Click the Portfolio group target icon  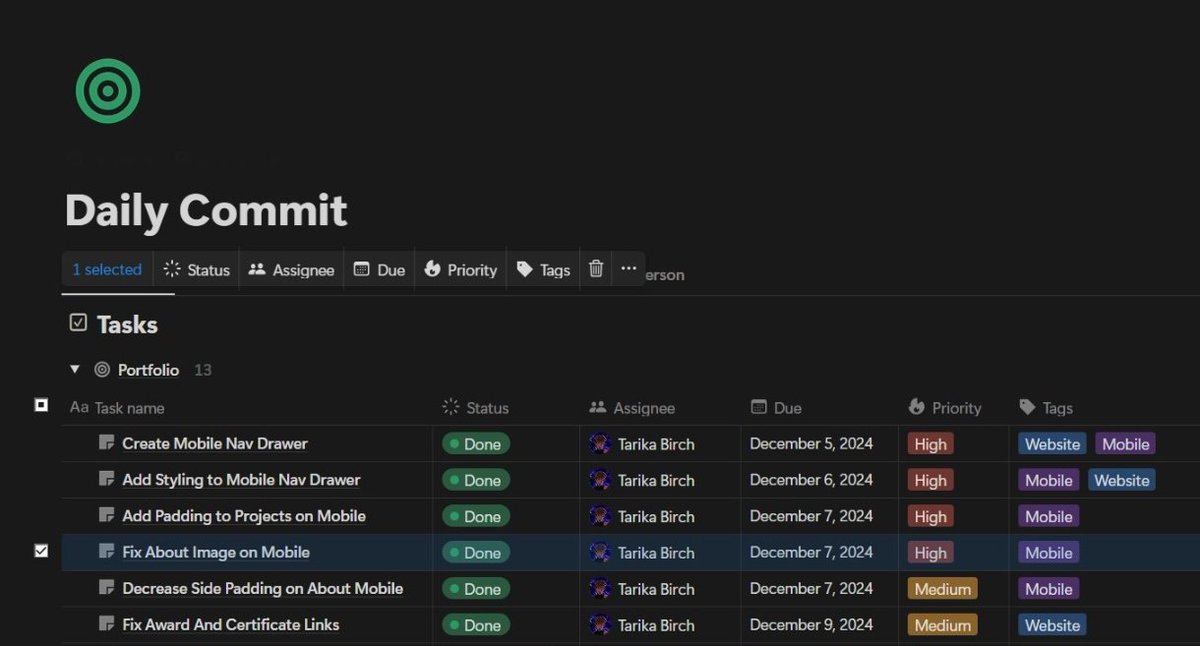pos(102,370)
